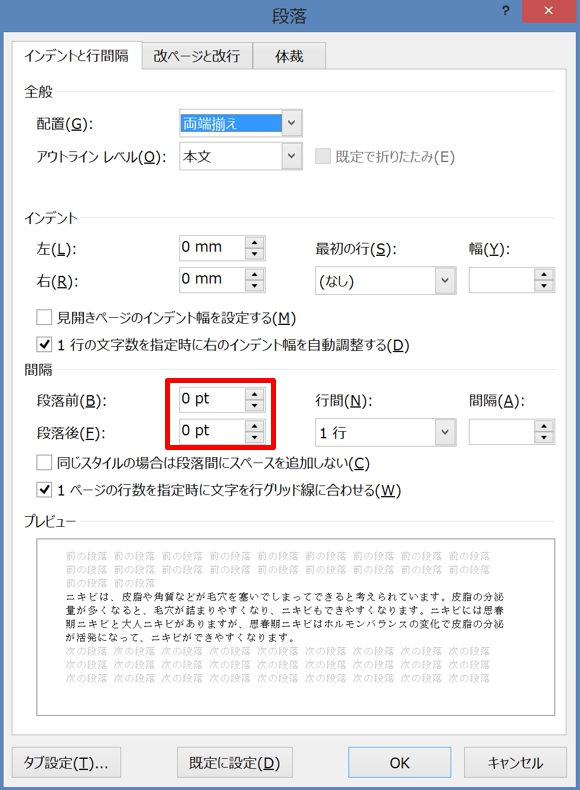Toggle 右のインデント幅を自動調整する checkbox

coord(44,345)
